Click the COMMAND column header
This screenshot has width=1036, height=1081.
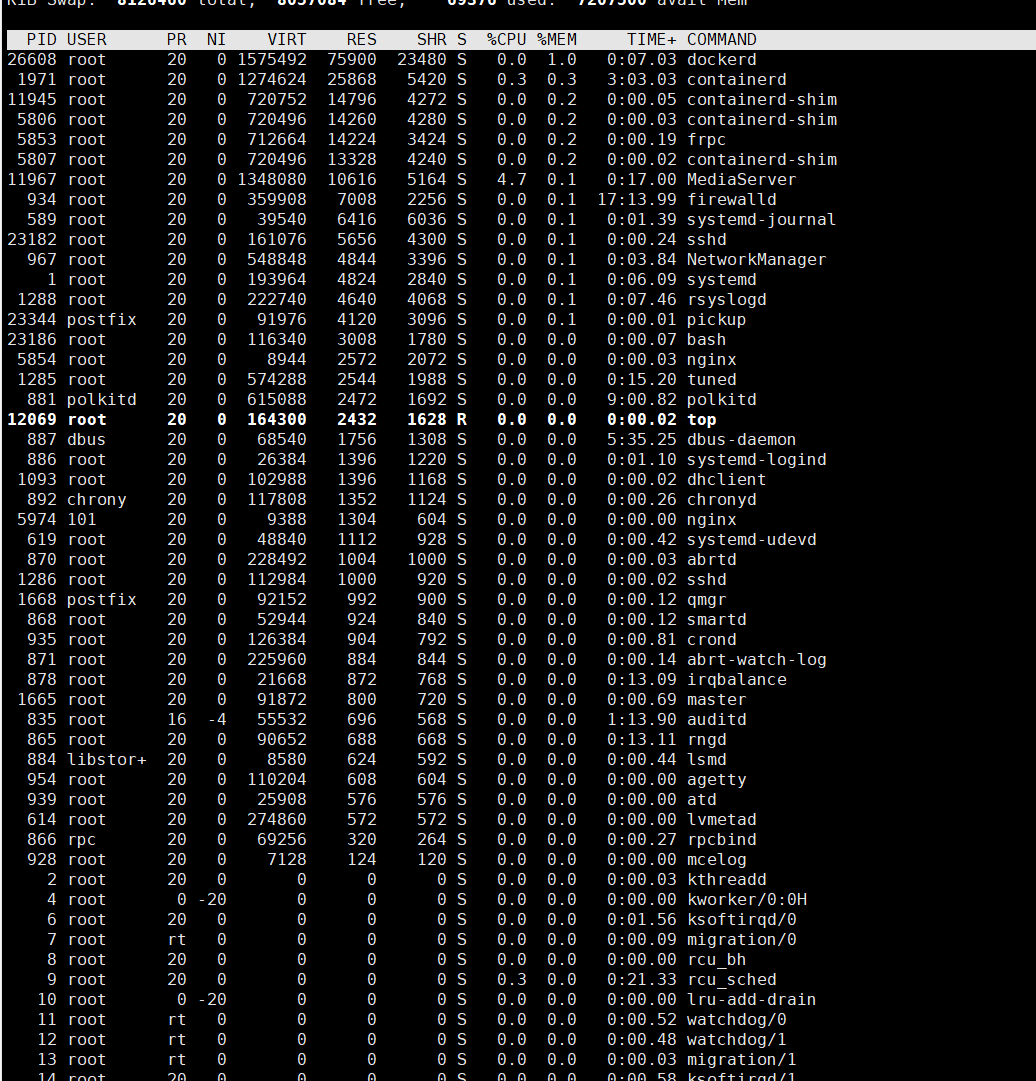[721, 40]
